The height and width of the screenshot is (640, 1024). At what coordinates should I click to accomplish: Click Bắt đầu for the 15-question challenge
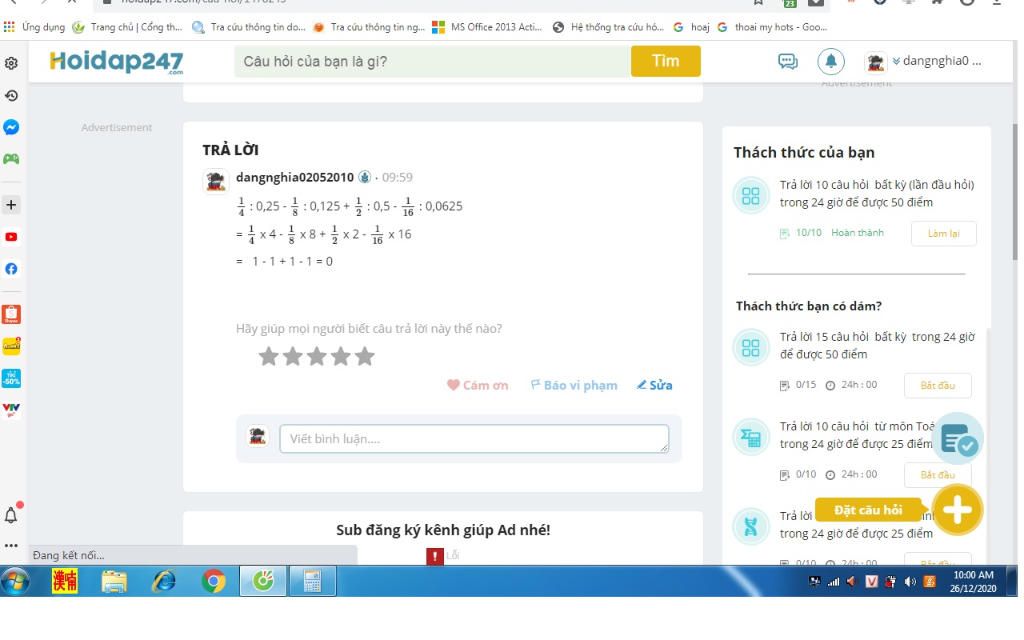click(x=938, y=385)
